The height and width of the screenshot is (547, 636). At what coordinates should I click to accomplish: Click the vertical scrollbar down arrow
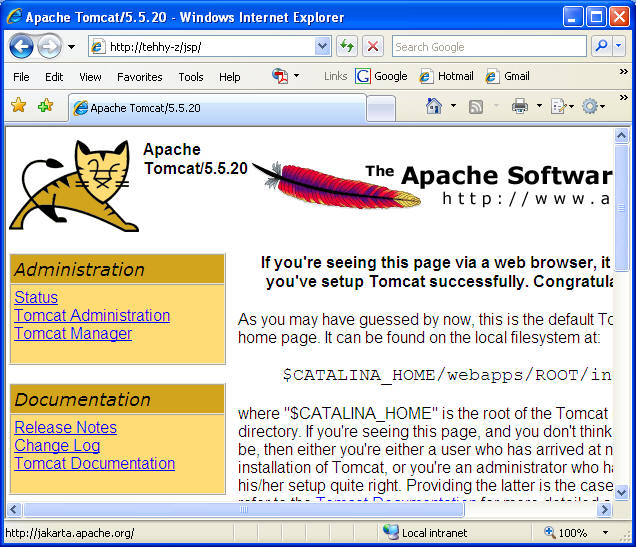point(621,492)
